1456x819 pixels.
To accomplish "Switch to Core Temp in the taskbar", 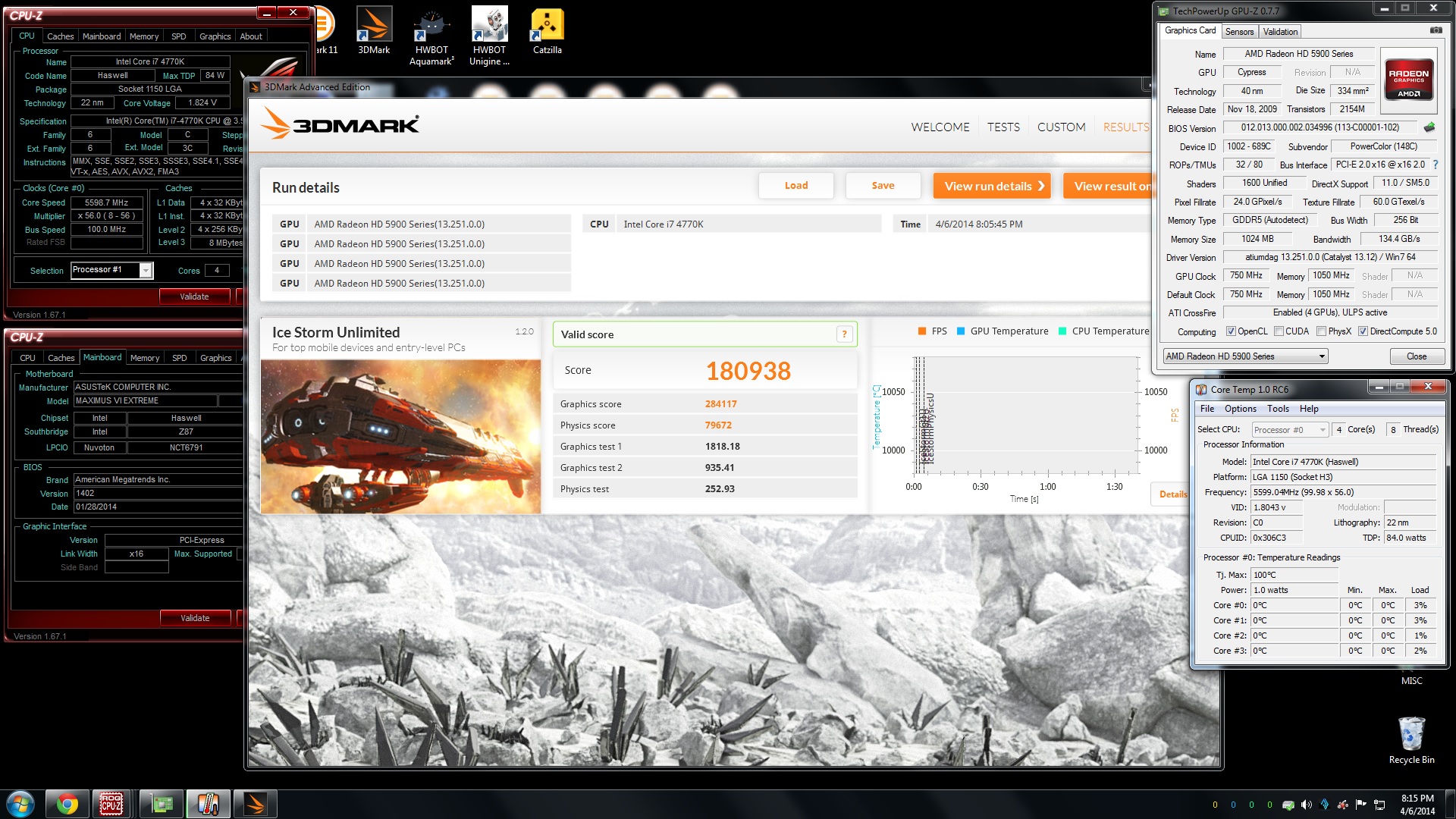I will (x=209, y=804).
